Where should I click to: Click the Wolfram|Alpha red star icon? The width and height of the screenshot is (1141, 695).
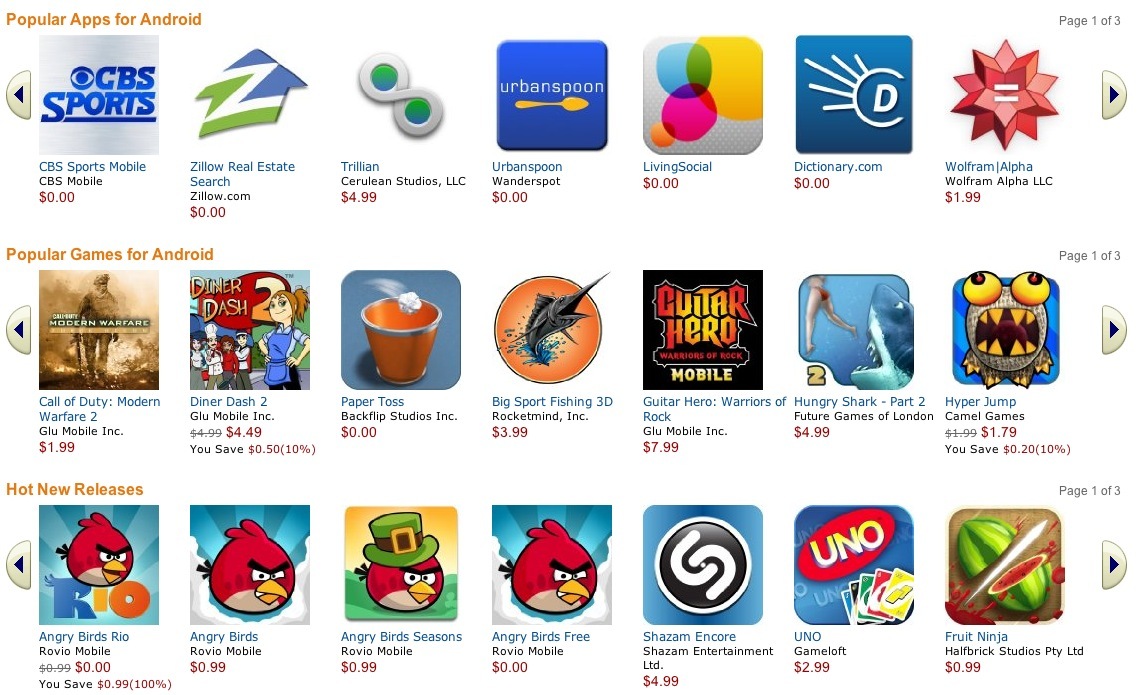[1005, 95]
